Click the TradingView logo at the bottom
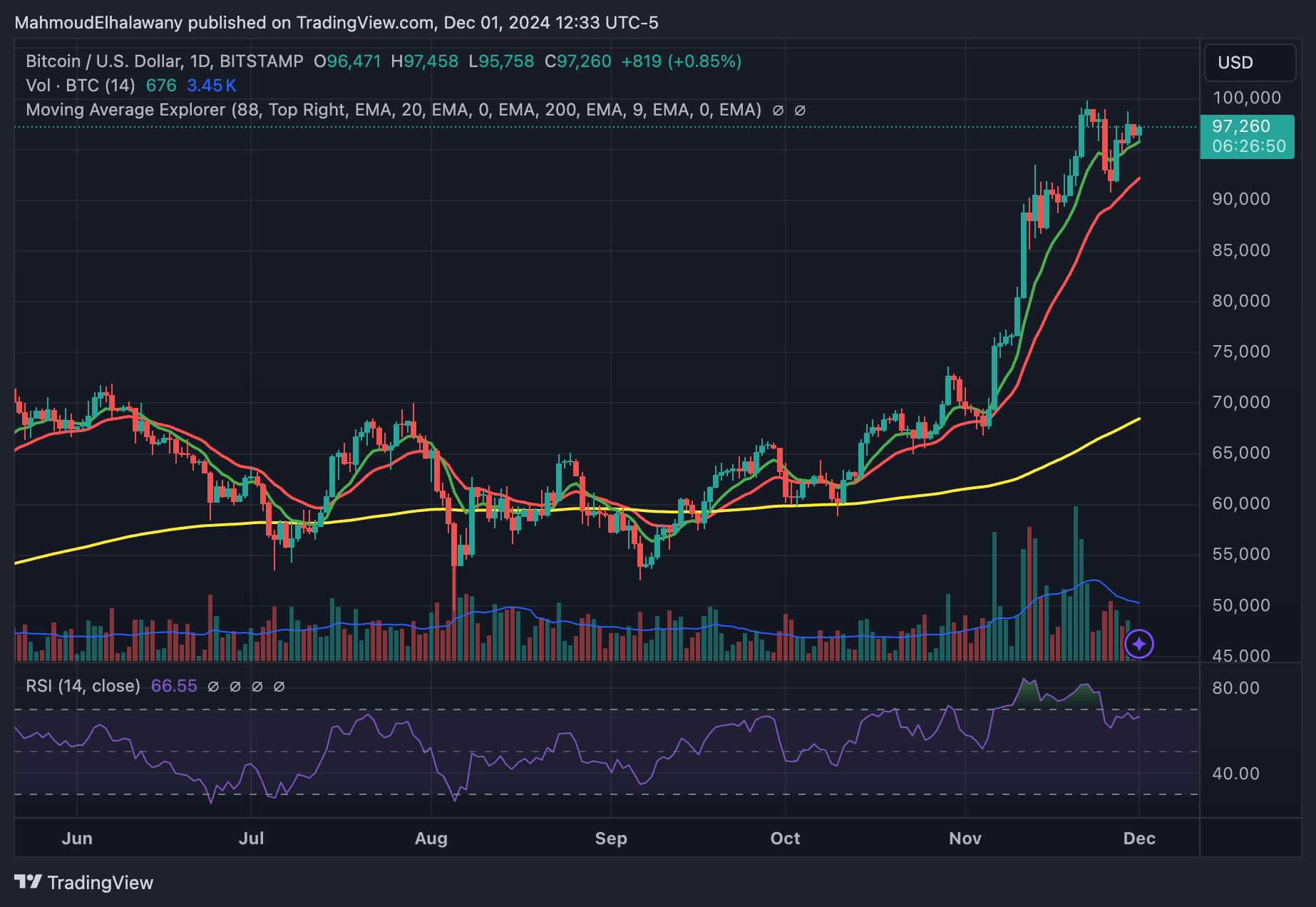The height and width of the screenshot is (907, 1316). tap(29, 882)
